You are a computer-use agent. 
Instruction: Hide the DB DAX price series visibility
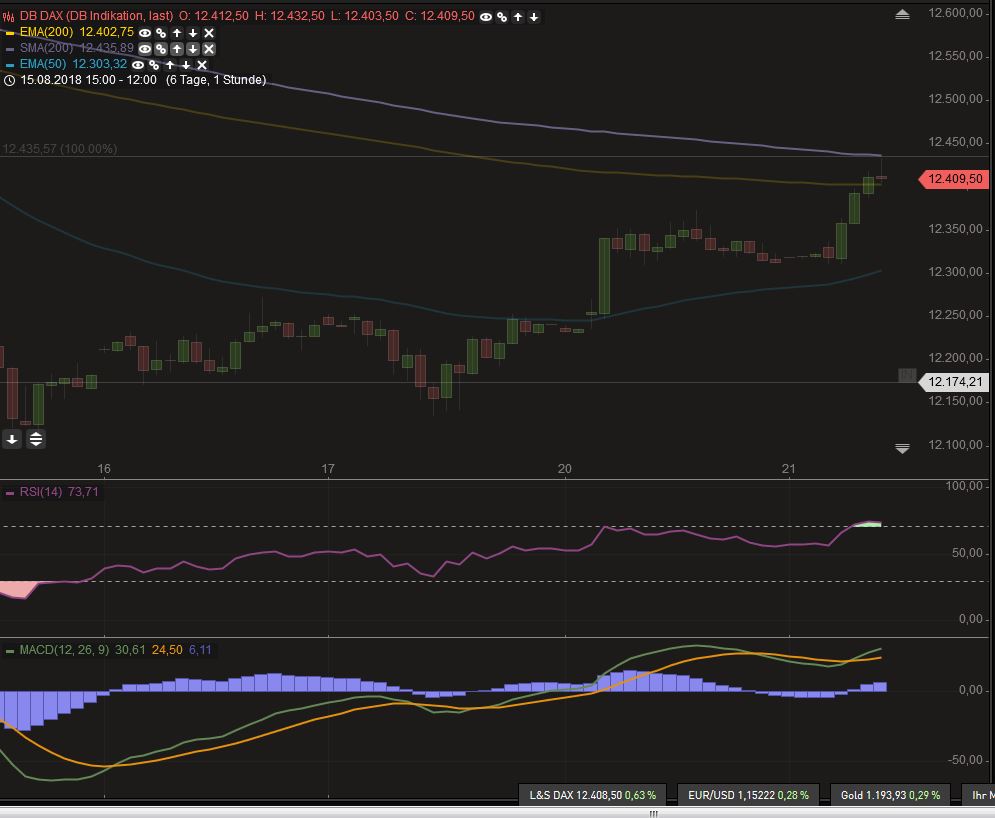[484, 16]
